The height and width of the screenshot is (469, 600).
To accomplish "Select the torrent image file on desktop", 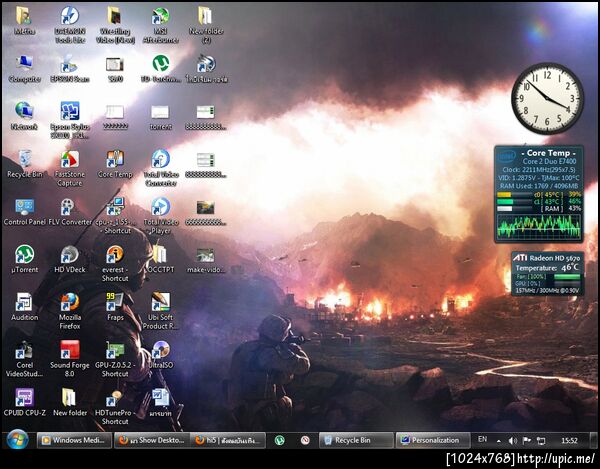I will point(161,116).
